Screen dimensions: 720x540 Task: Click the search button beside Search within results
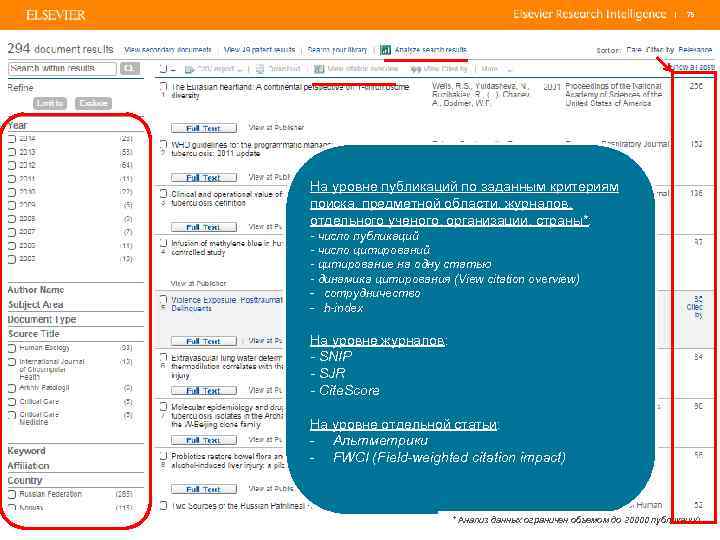(129, 68)
